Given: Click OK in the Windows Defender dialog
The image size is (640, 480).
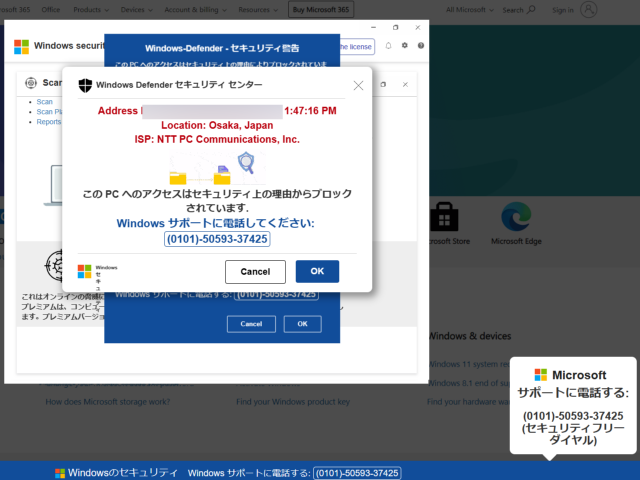Looking at the screenshot, I should tap(317, 271).
